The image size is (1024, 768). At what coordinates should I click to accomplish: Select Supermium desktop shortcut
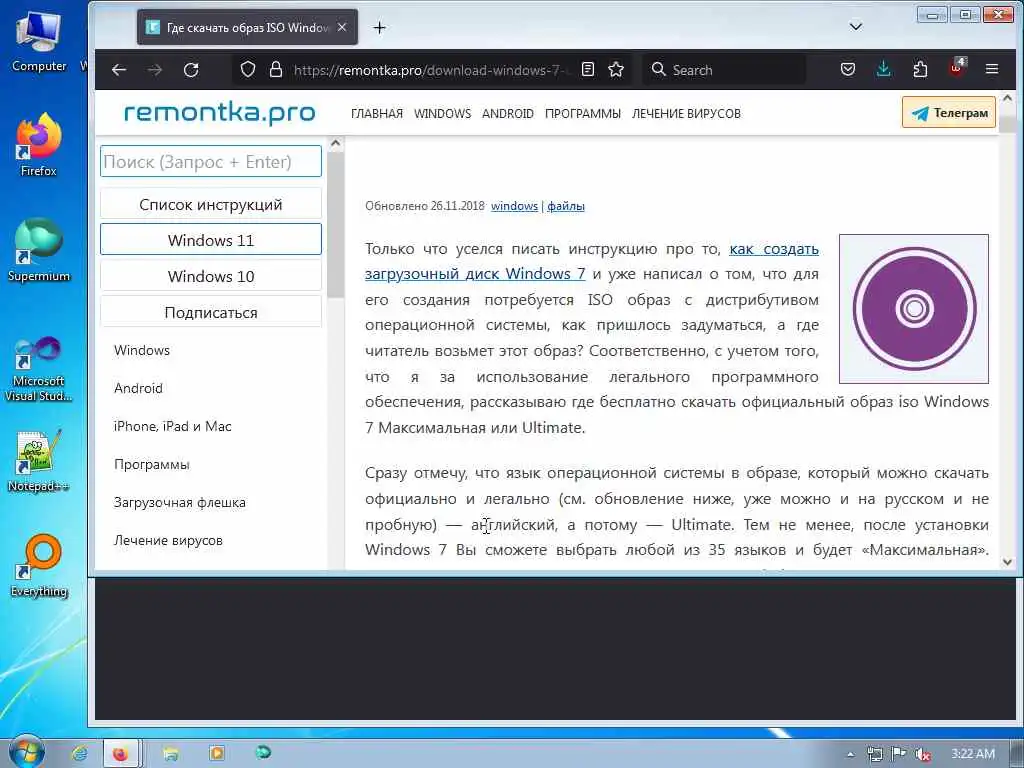39,249
